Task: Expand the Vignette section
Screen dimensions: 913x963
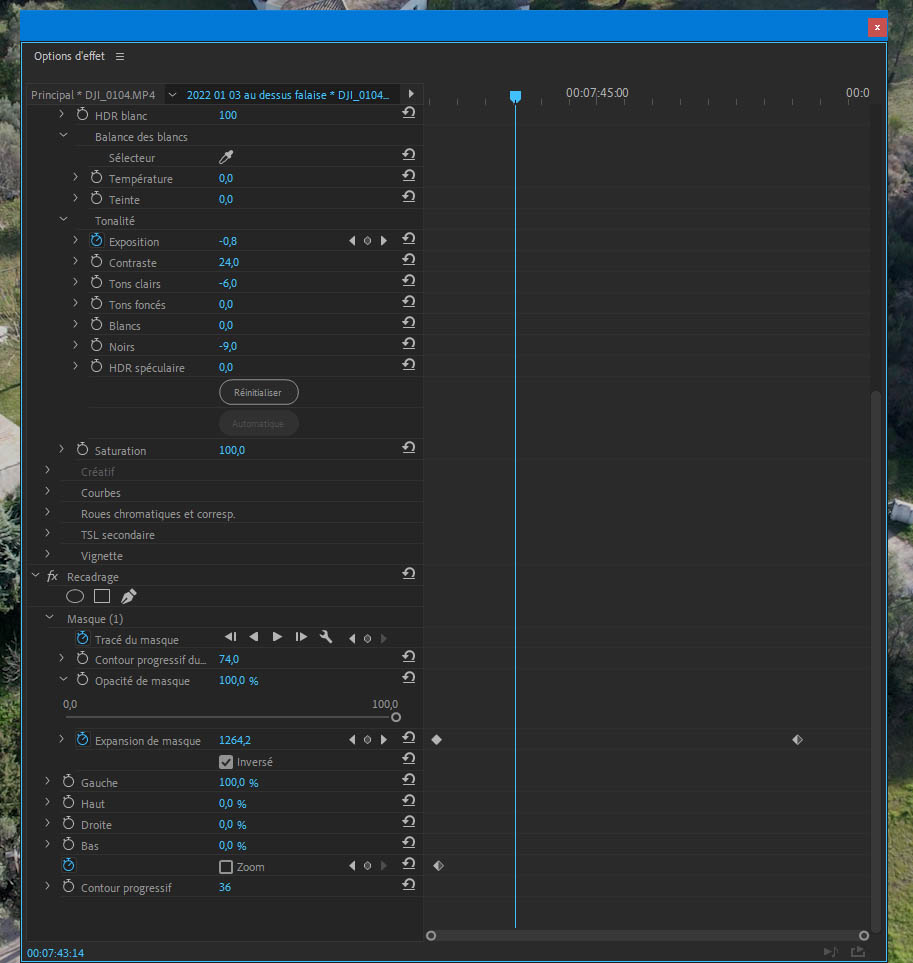Action: click(47, 554)
